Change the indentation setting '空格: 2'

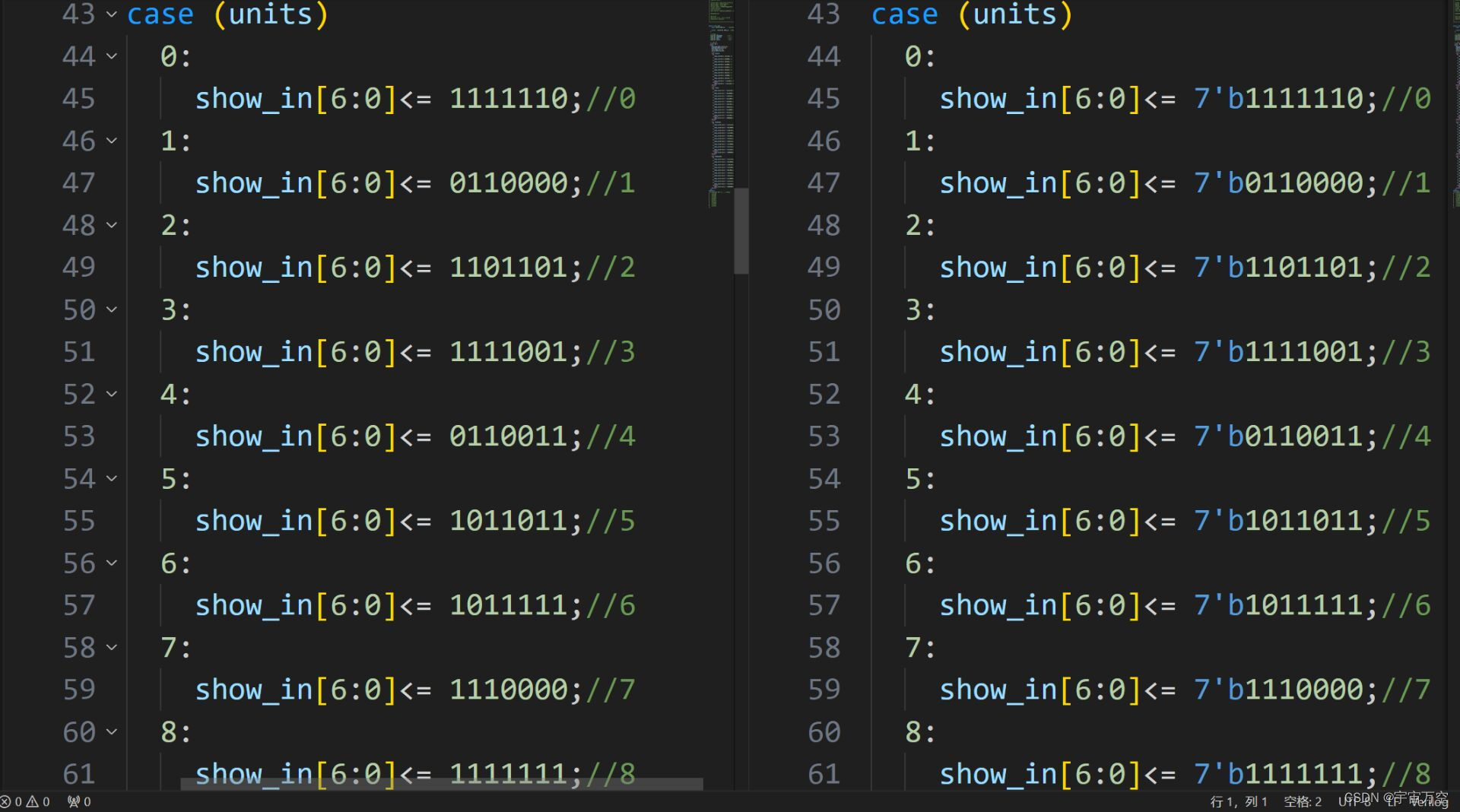pos(1302,801)
